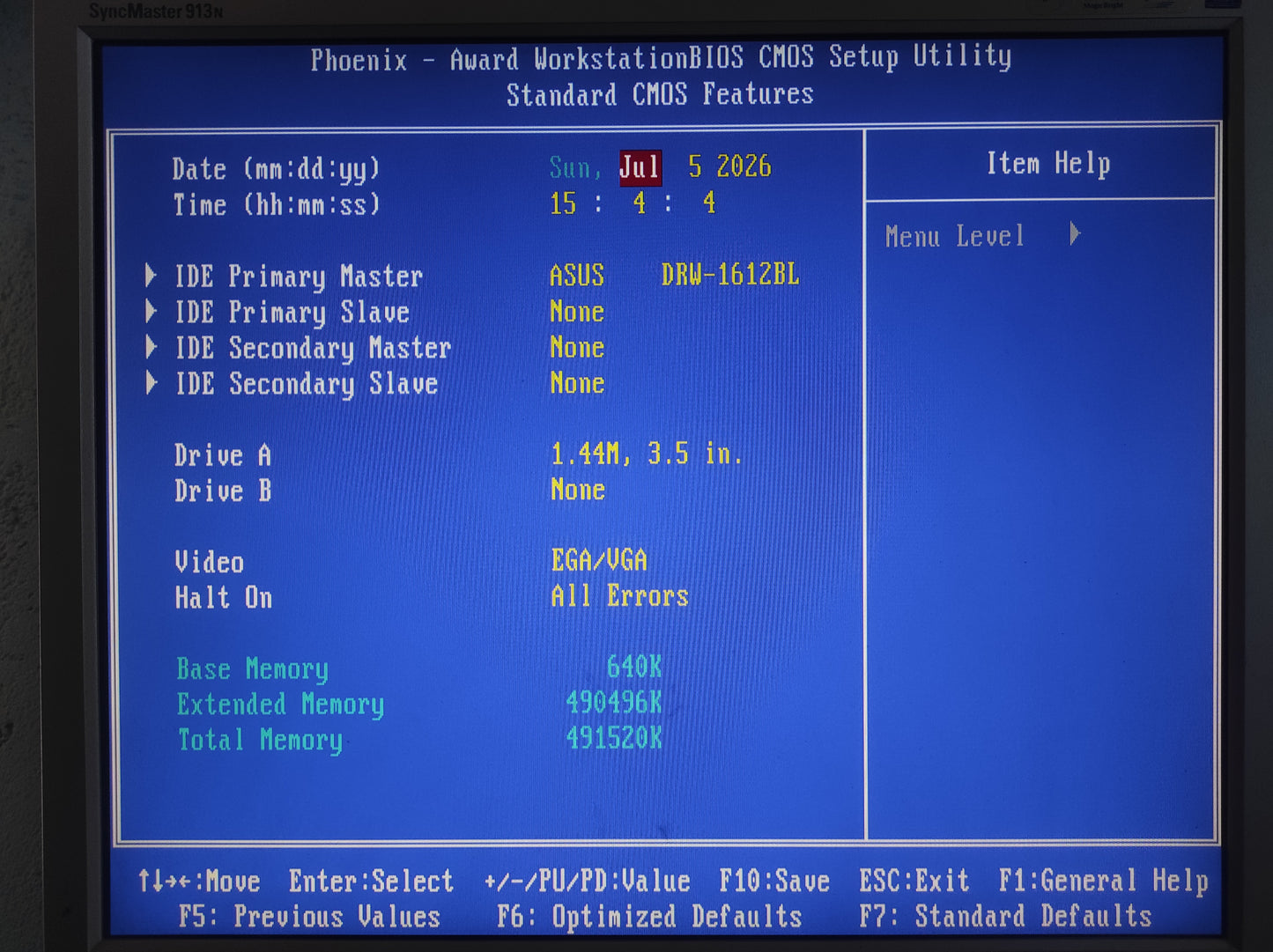Click the arrow beside IDE Secondary Slave

coord(151,382)
